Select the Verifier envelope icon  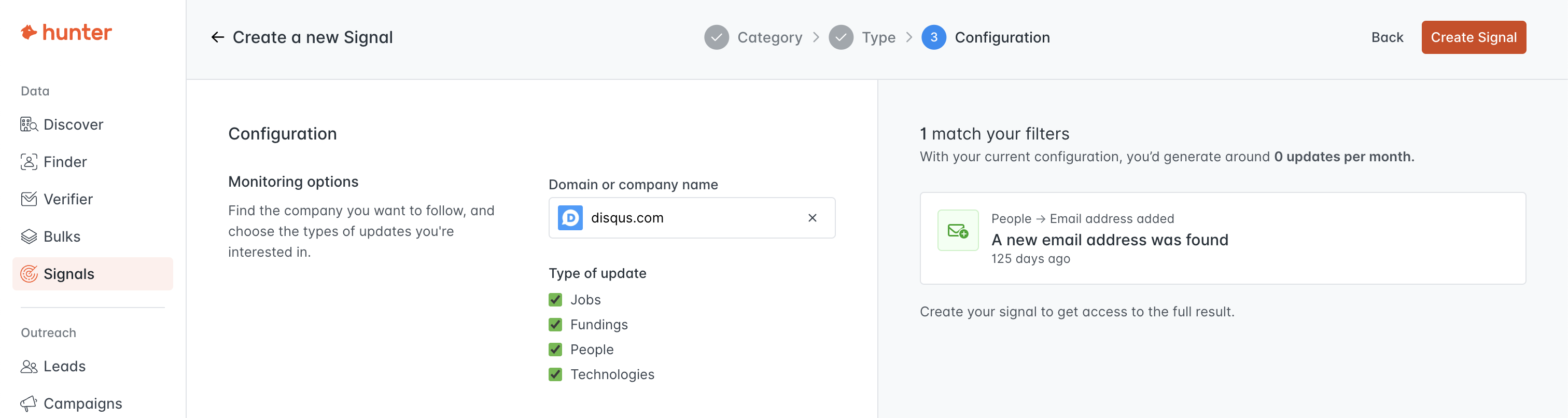click(29, 199)
